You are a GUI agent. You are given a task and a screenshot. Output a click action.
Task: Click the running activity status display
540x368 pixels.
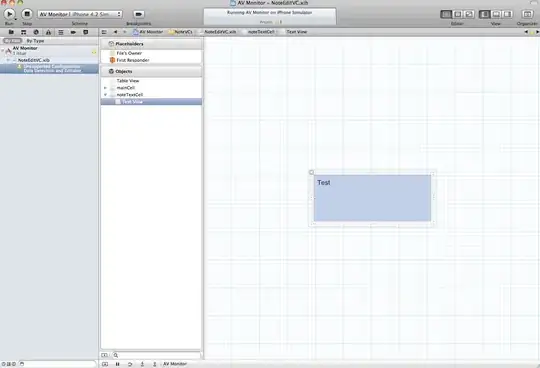(270, 17)
